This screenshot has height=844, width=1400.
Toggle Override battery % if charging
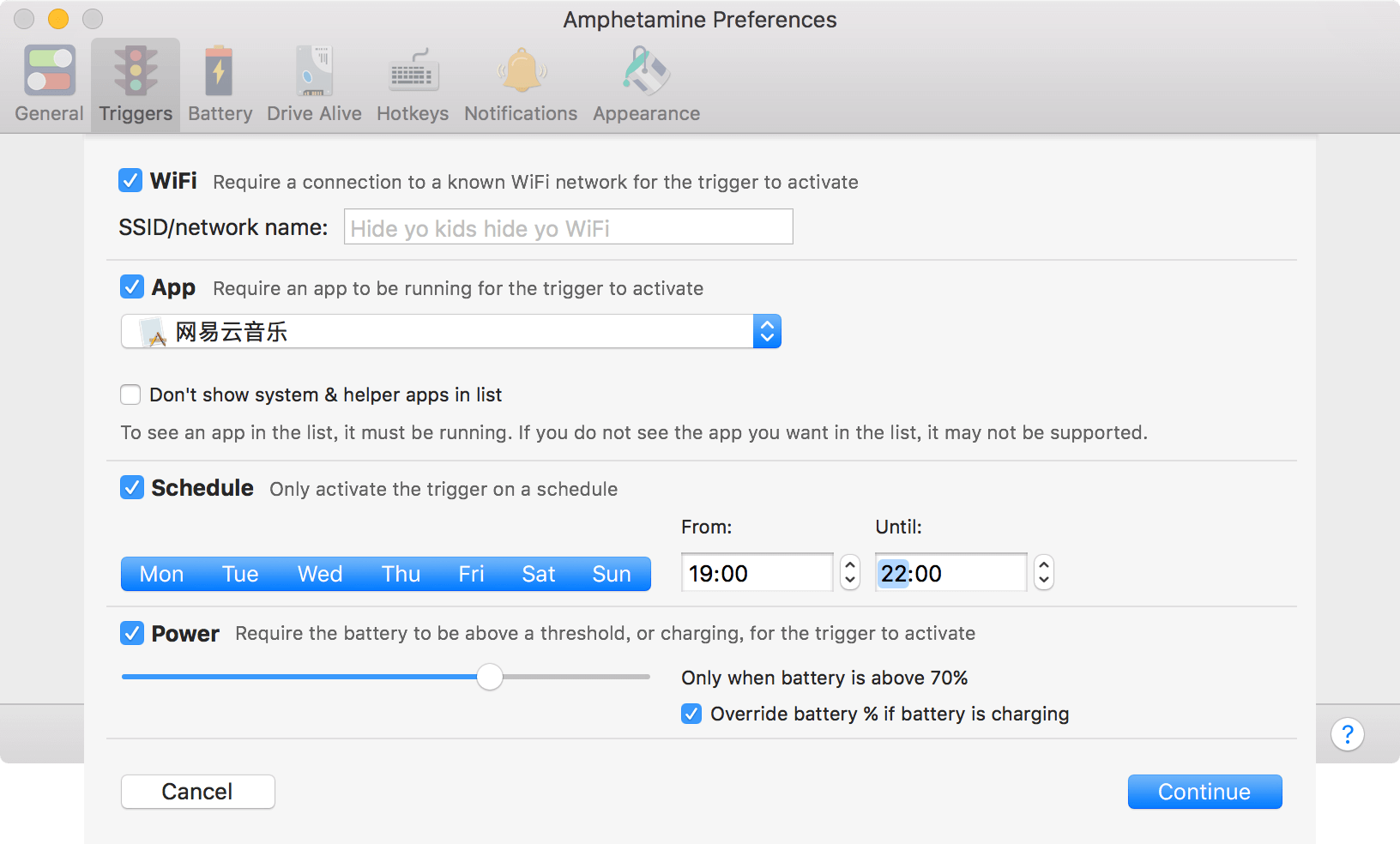tap(691, 714)
